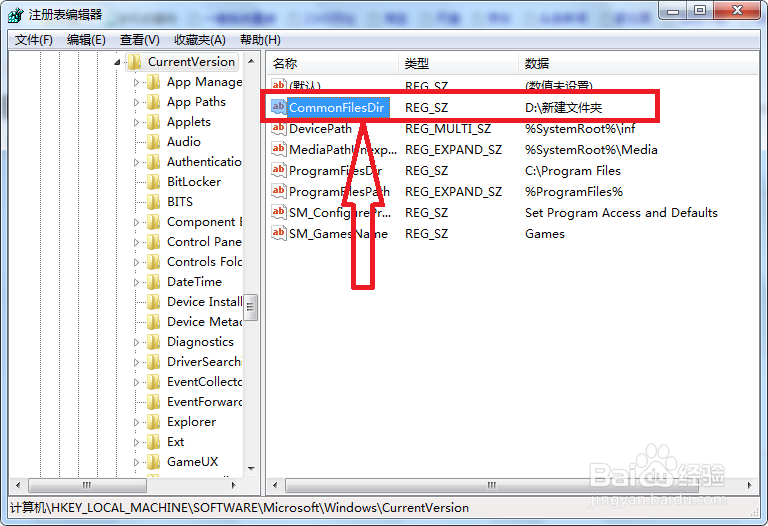Select the GameUX folder icon

[x=154, y=462]
